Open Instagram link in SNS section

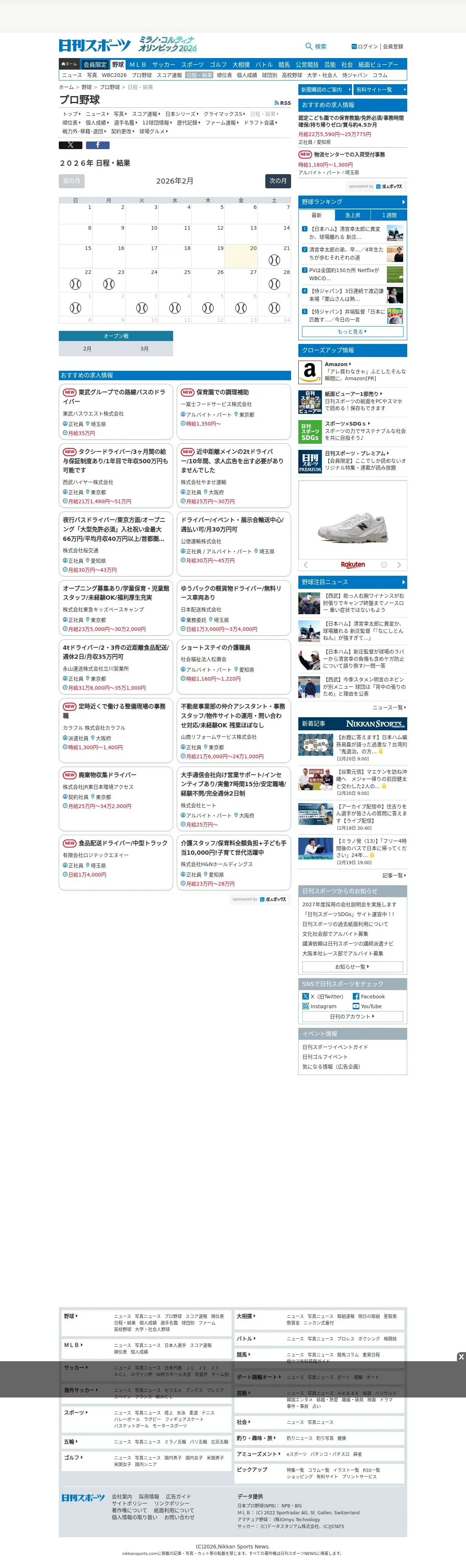[x=319, y=1006]
